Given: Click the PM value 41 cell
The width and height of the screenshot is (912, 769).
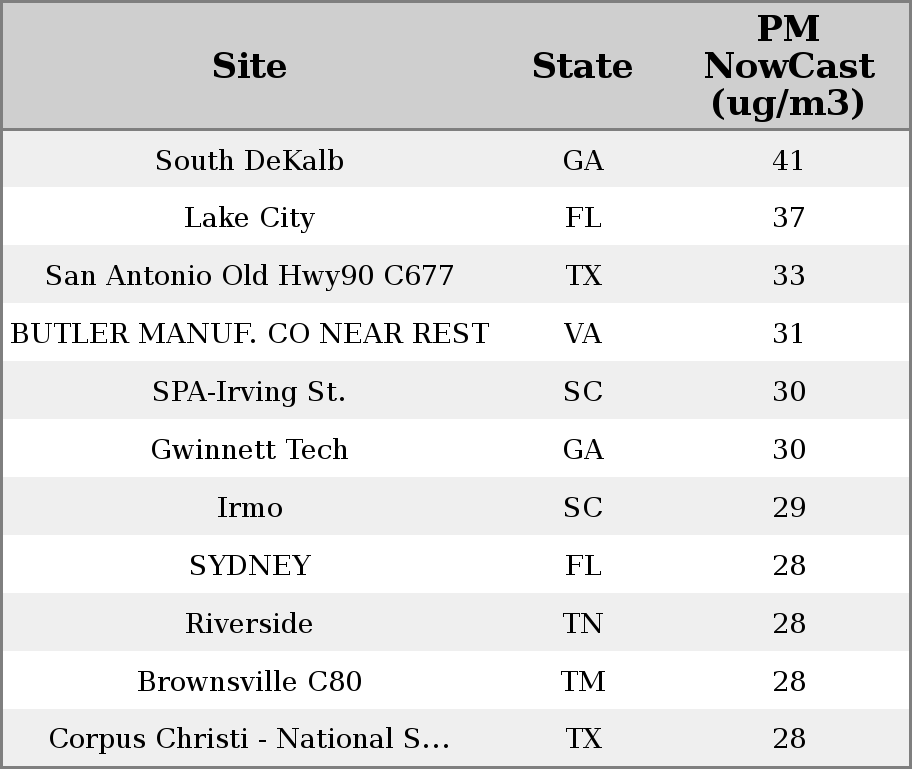Looking at the screenshot, I should click(x=788, y=161).
